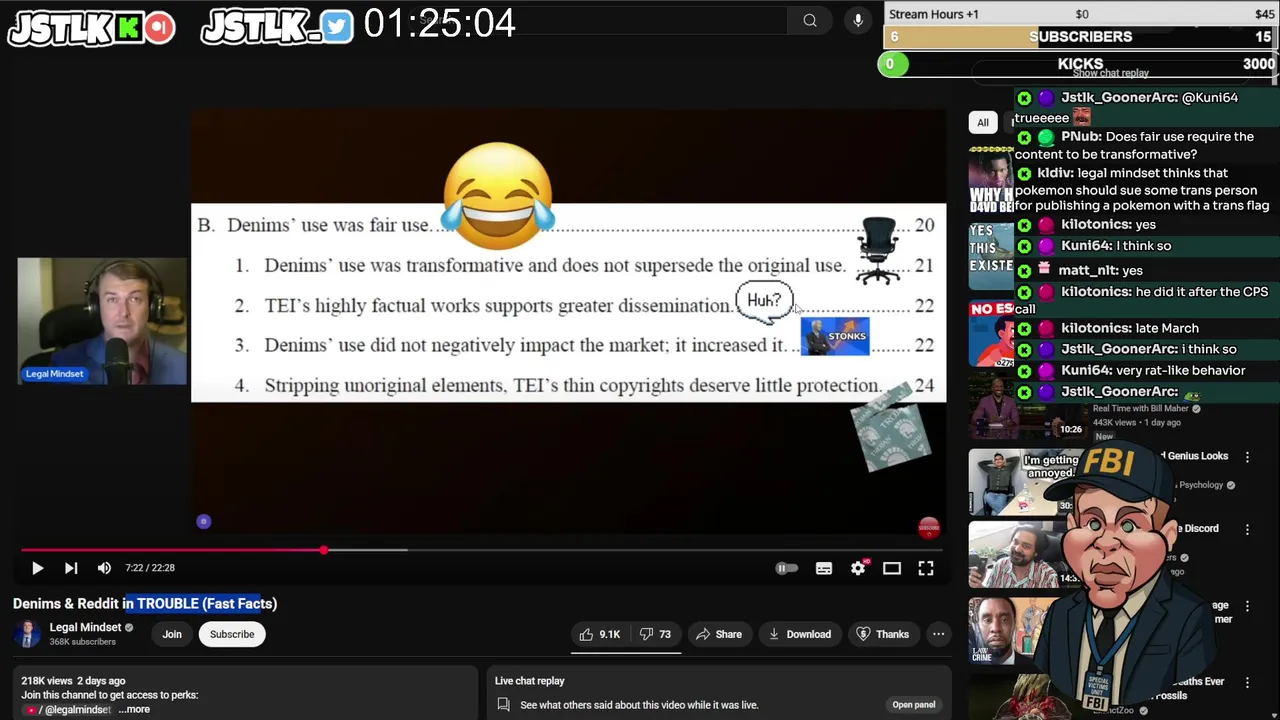Image resolution: width=1280 pixels, height=720 pixels.
Task: Click the Twitter bird icon in stream overlay
Action: click(x=337, y=27)
